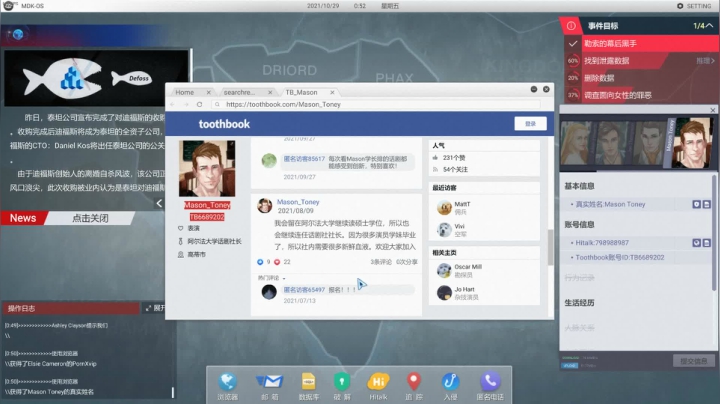Click the 生活经历 section heading

coord(579,303)
